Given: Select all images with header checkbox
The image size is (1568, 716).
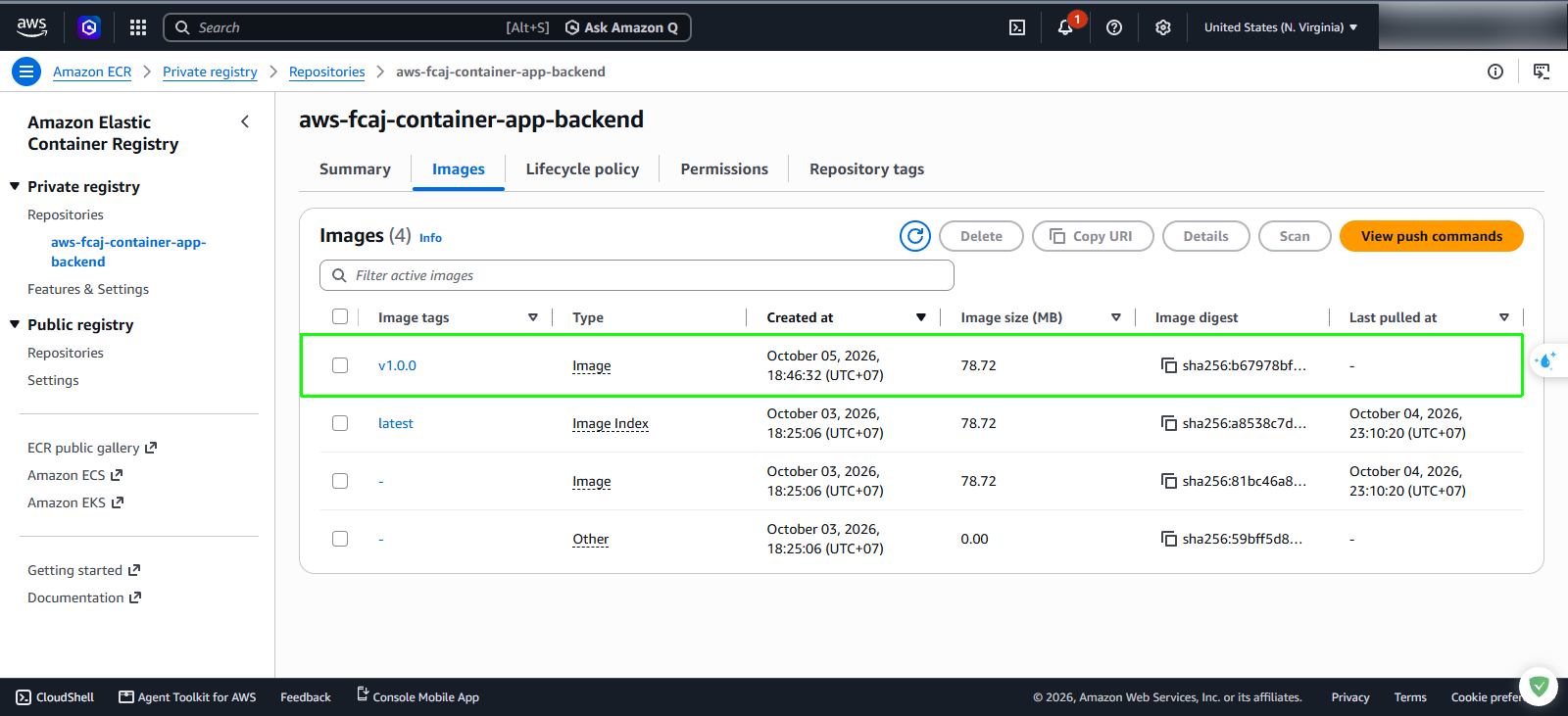Looking at the screenshot, I should [340, 316].
